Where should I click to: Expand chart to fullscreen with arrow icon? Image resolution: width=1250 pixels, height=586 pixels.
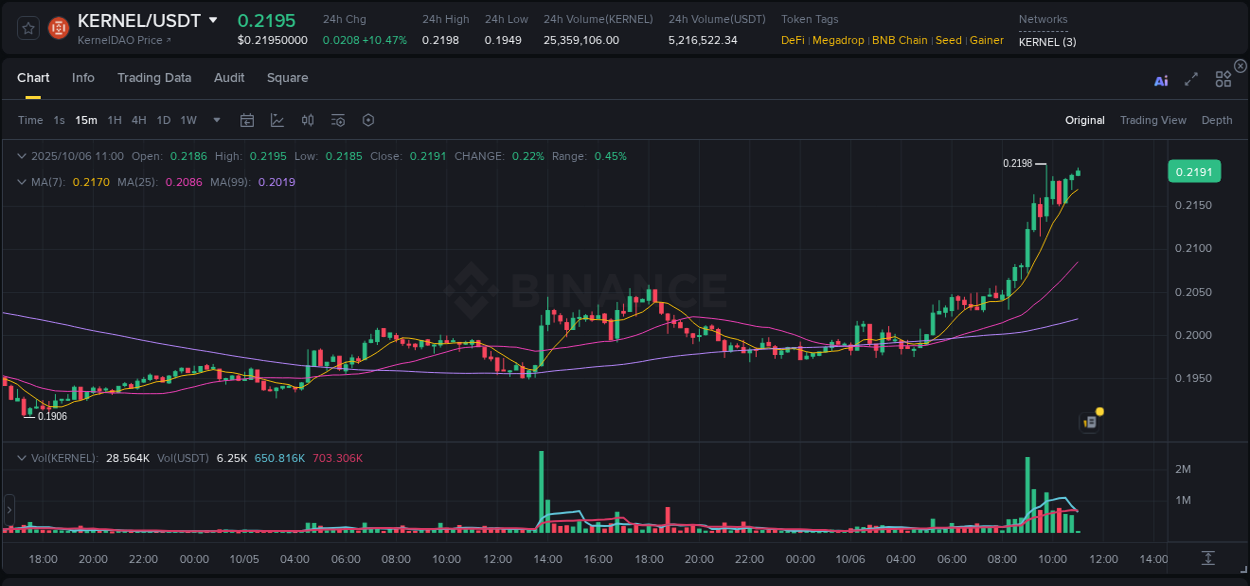pyautogui.click(x=1190, y=79)
